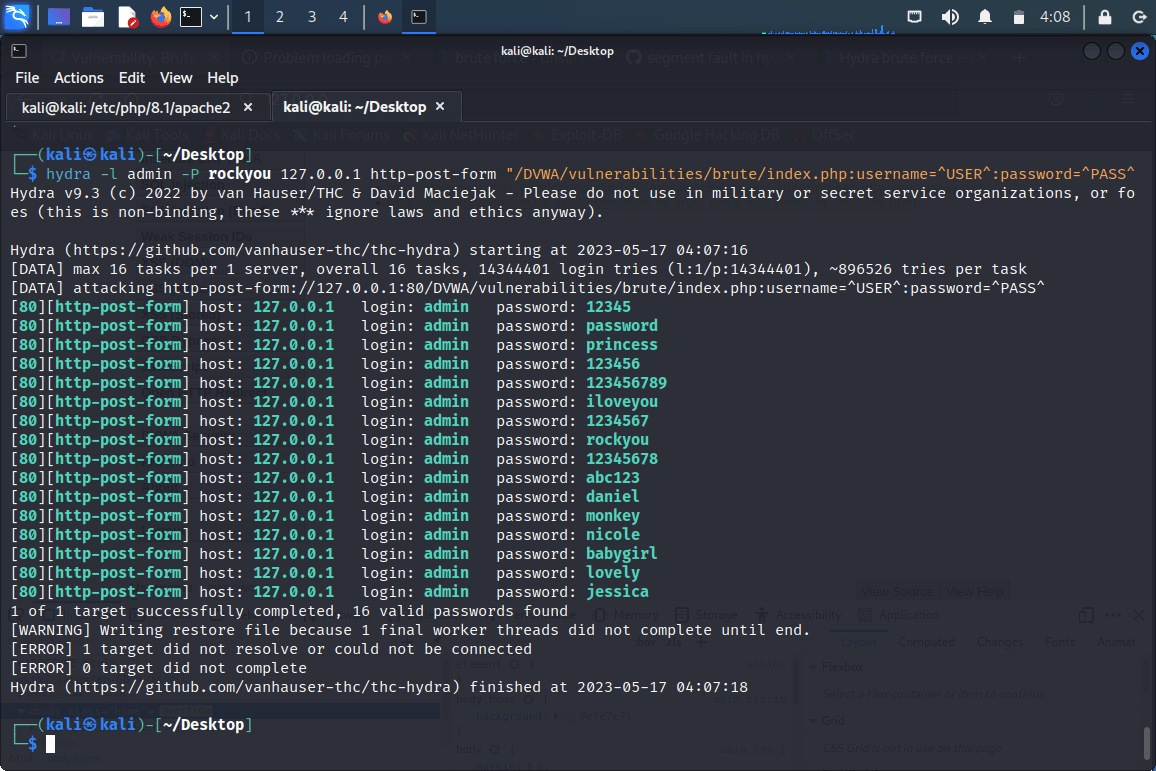Open the File menu
This screenshot has width=1156, height=771.
pyautogui.click(x=27, y=77)
